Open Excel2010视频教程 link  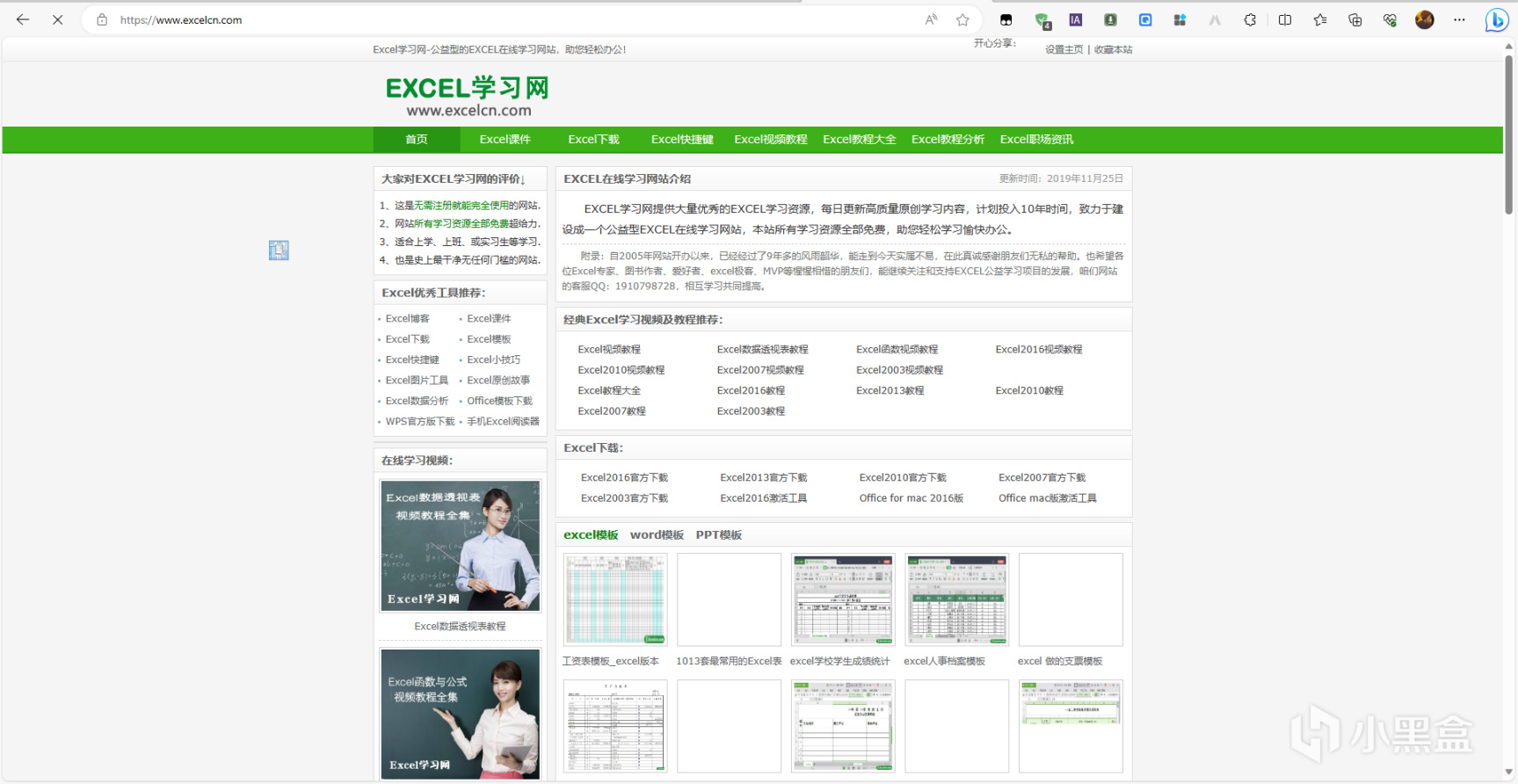point(621,370)
